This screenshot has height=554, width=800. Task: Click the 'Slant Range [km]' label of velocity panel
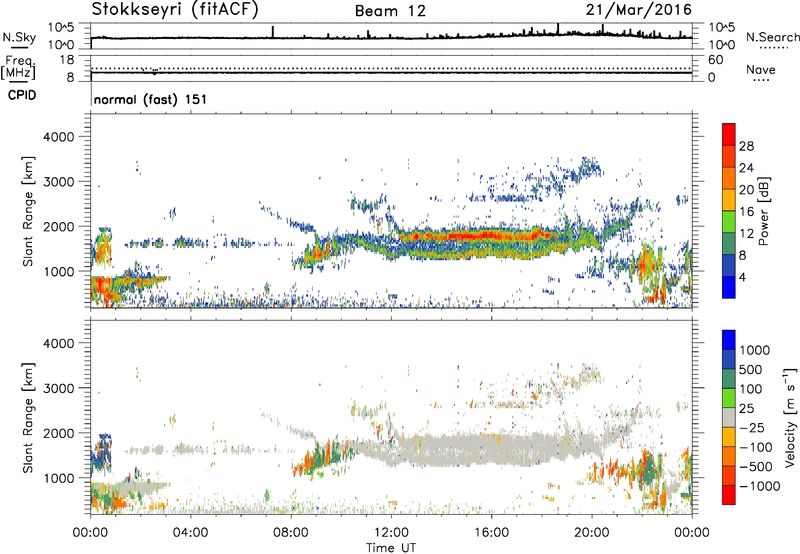tap(28, 417)
